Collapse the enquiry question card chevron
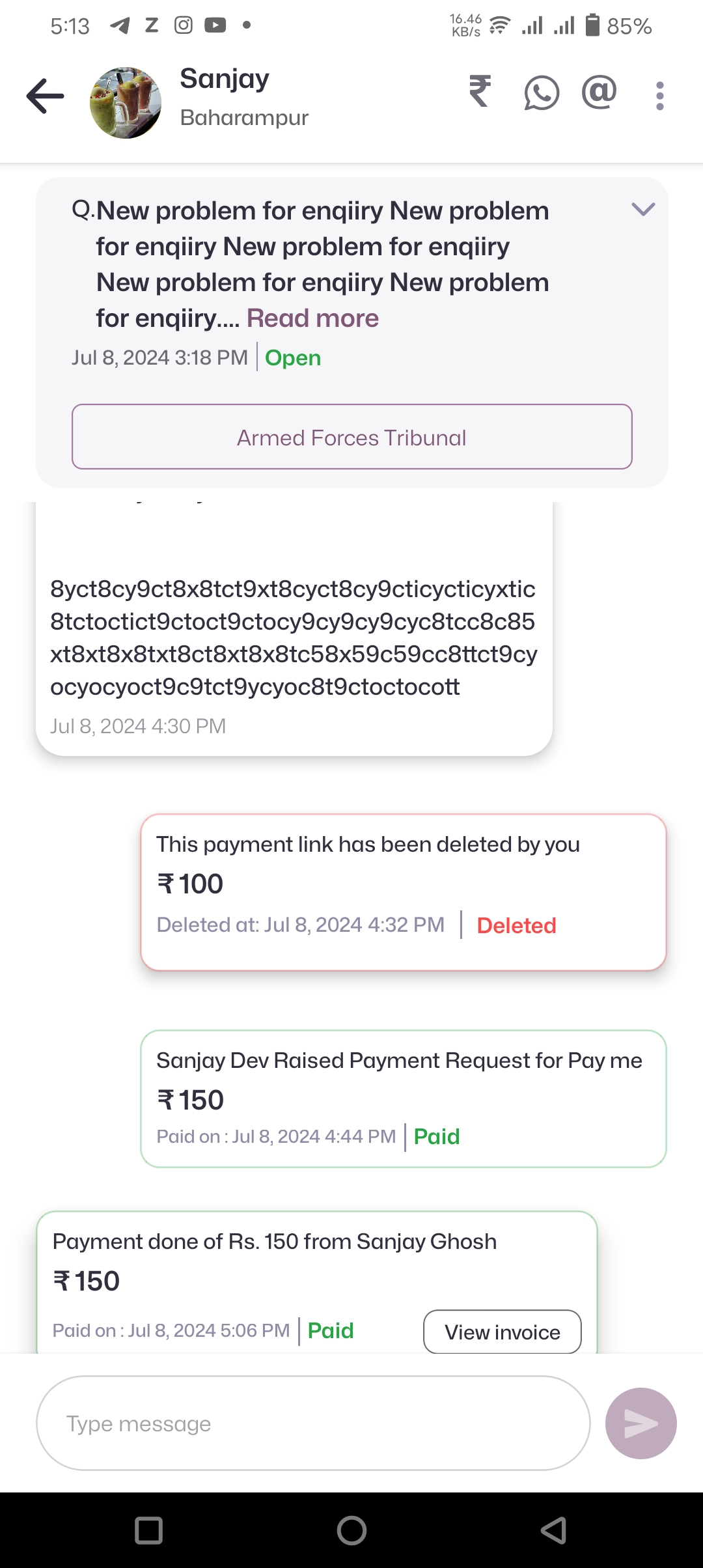 (x=642, y=210)
